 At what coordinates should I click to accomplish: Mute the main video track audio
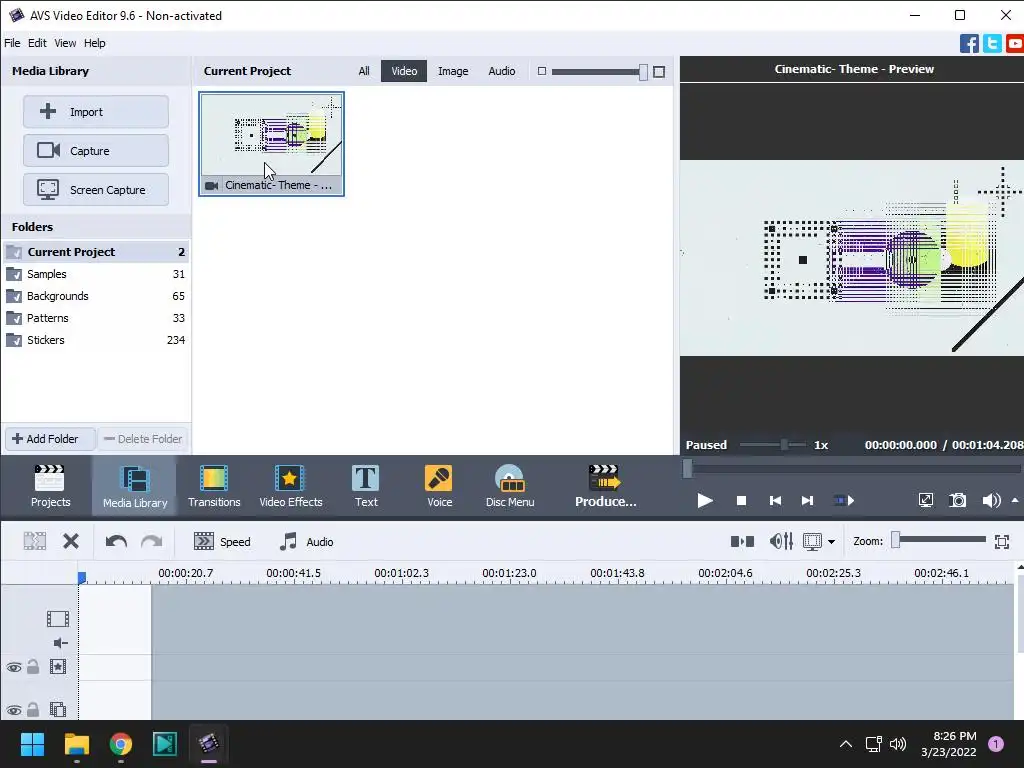60,643
